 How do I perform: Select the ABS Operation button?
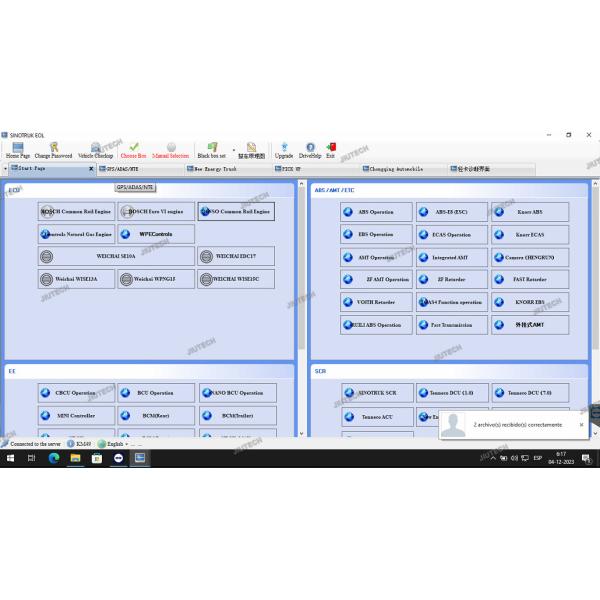[376, 212]
